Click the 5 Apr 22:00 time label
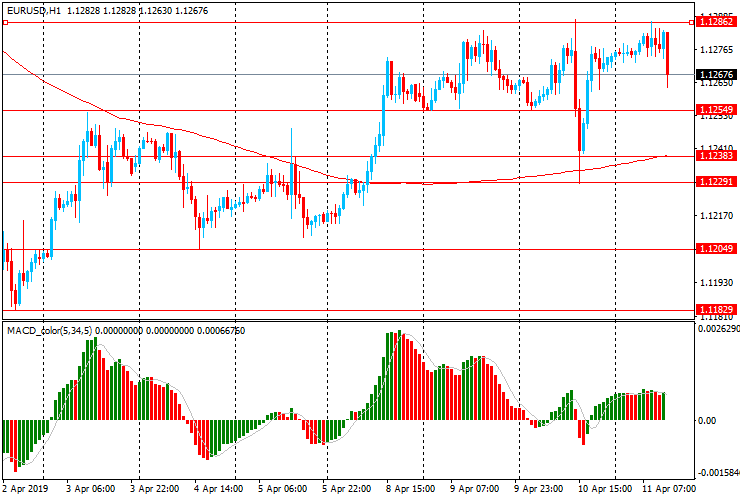Image resolution: width=740 pixels, height=500 pixels. [346, 488]
